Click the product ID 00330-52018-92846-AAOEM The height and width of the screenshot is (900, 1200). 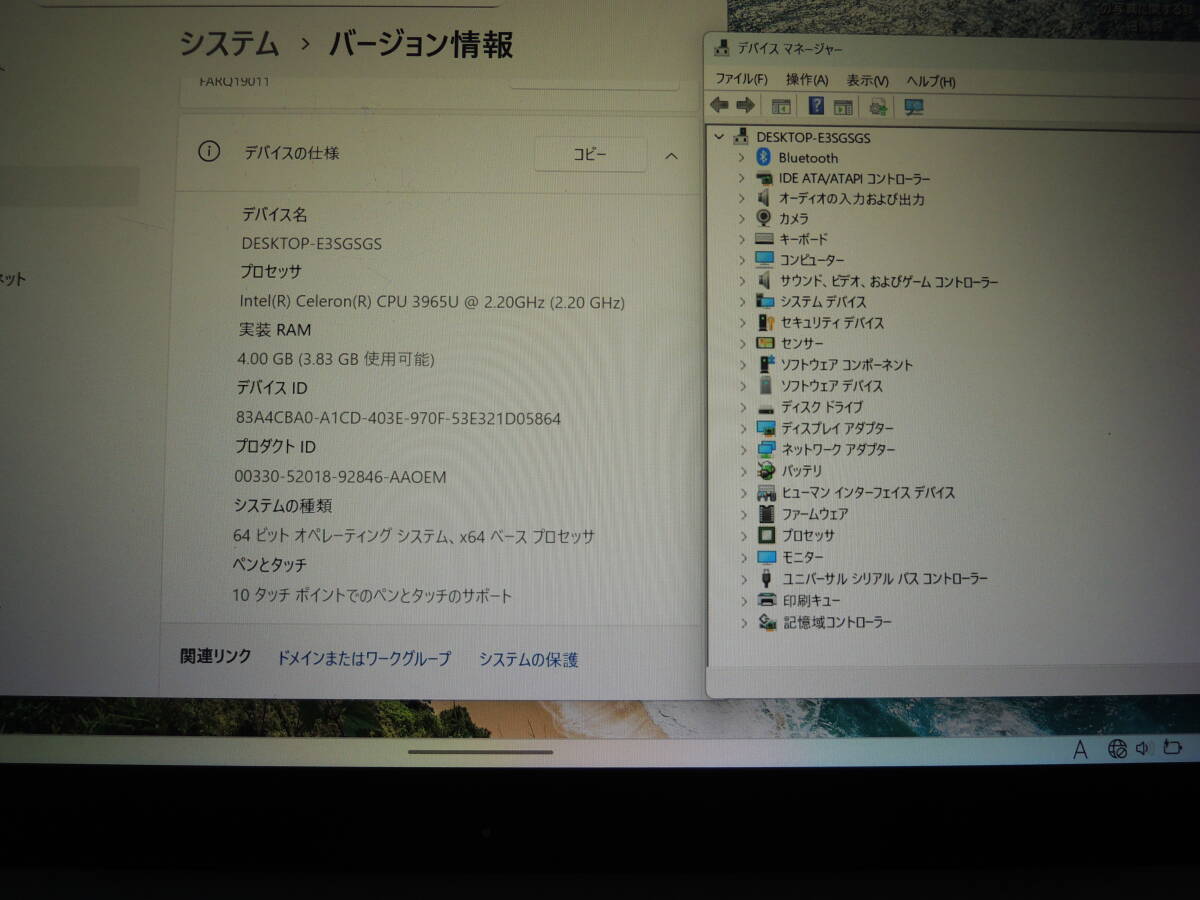[x=340, y=477]
